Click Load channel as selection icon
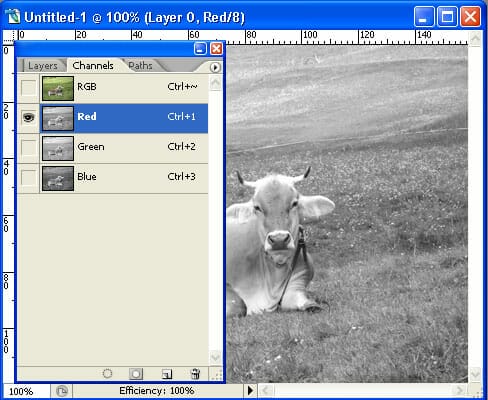 click(x=107, y=374)
